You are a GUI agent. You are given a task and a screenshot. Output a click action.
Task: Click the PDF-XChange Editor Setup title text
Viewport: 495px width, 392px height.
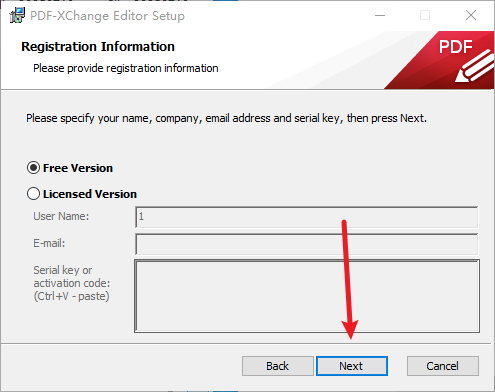tap(107, 16)
